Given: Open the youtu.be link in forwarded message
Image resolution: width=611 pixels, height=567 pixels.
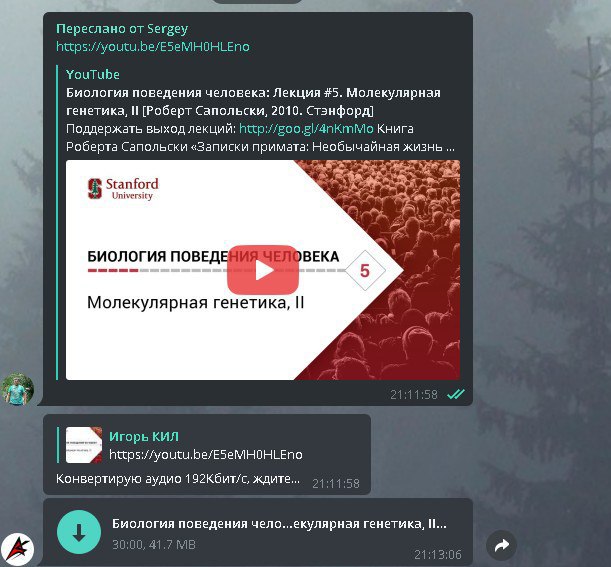Looking at the screenshot, I should (153, 47).
